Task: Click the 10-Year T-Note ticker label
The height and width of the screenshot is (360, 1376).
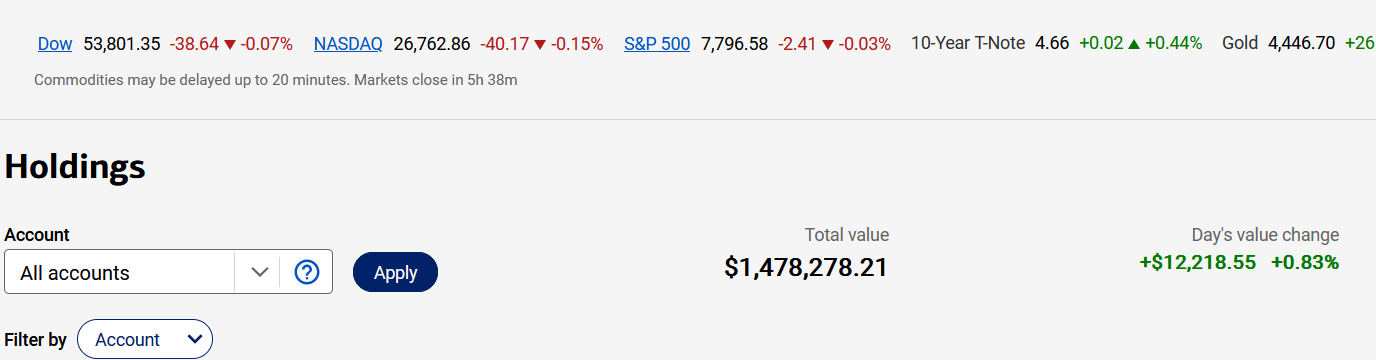Action: (968, 44)
